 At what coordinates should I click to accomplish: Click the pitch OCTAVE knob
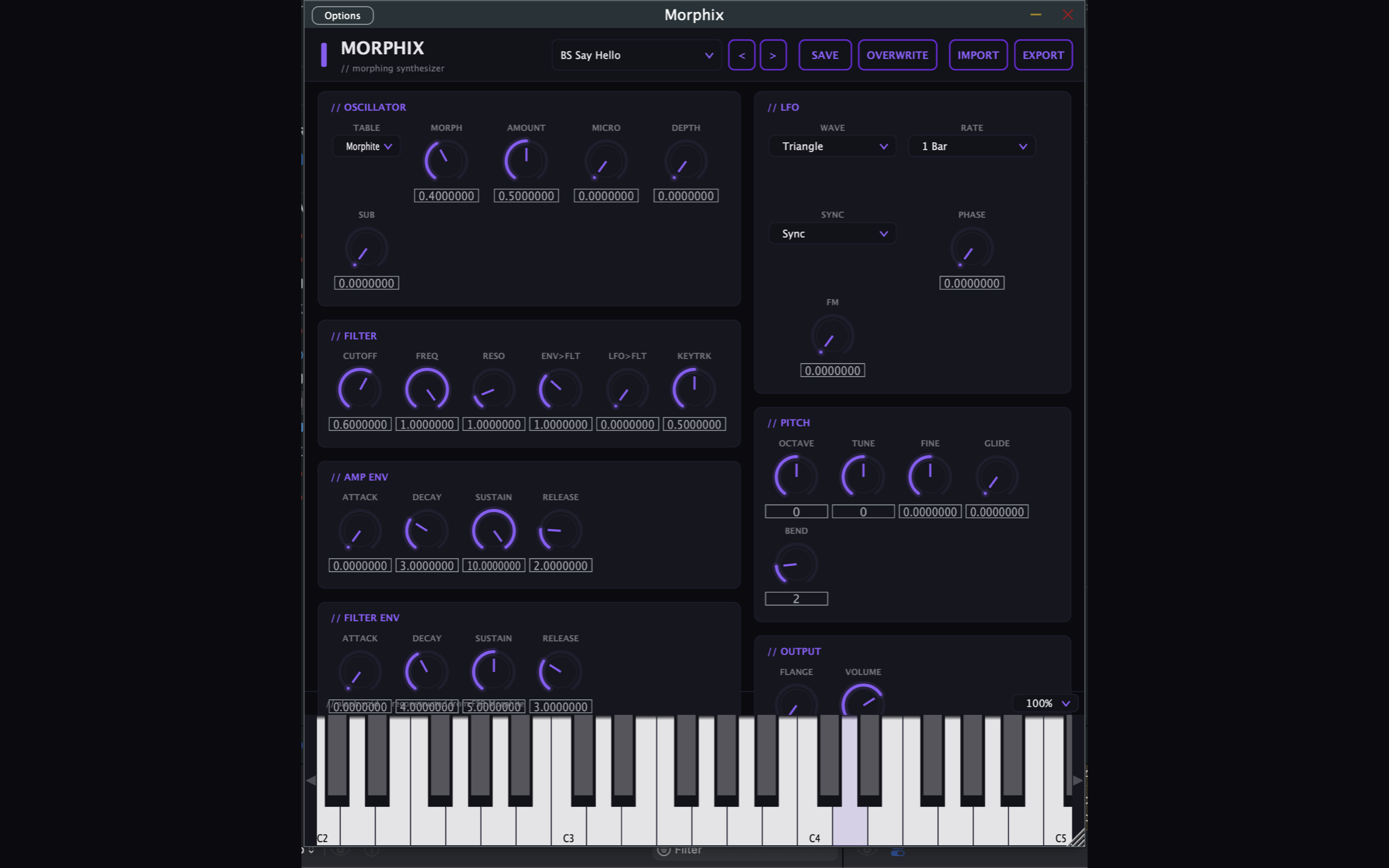(796, 476)
